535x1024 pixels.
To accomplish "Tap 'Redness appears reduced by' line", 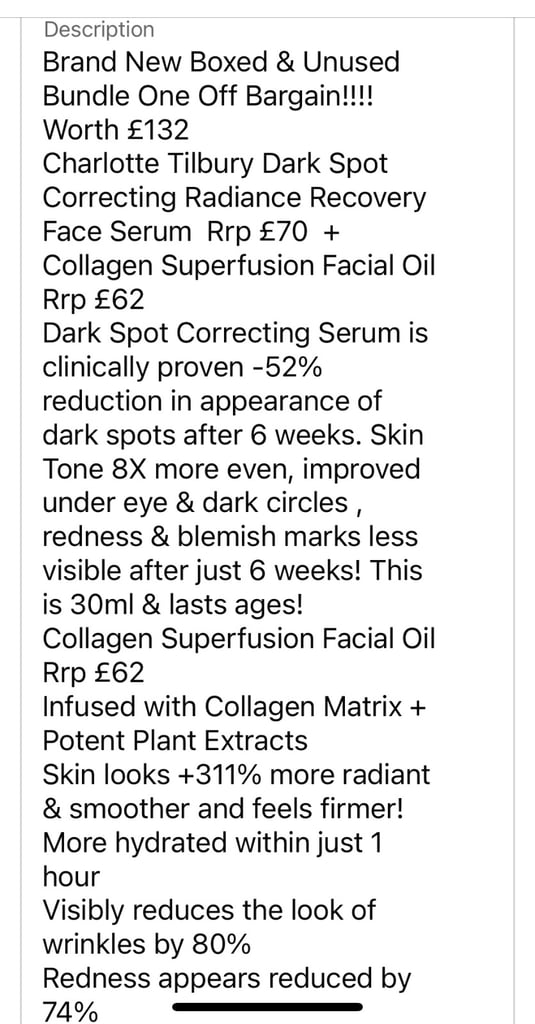I will 227,978.
